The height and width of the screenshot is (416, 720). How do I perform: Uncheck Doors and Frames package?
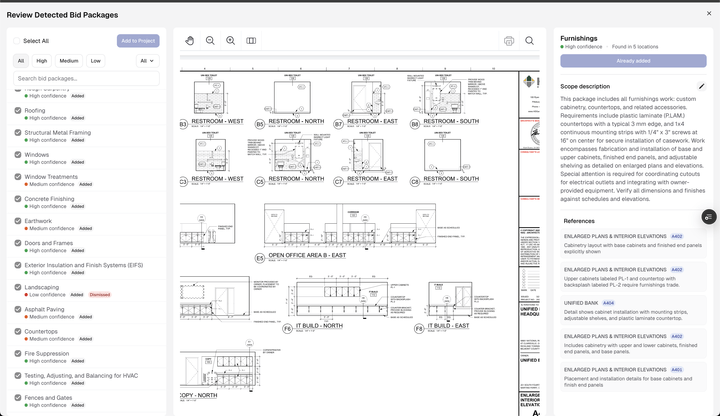tap(18, 243)
